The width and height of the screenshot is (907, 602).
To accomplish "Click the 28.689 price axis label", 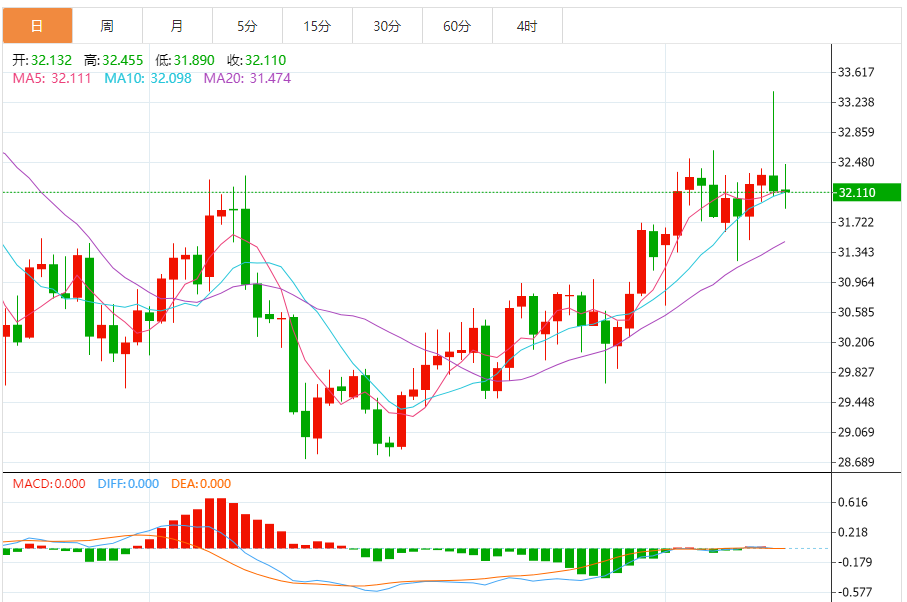I will point(856,463).
